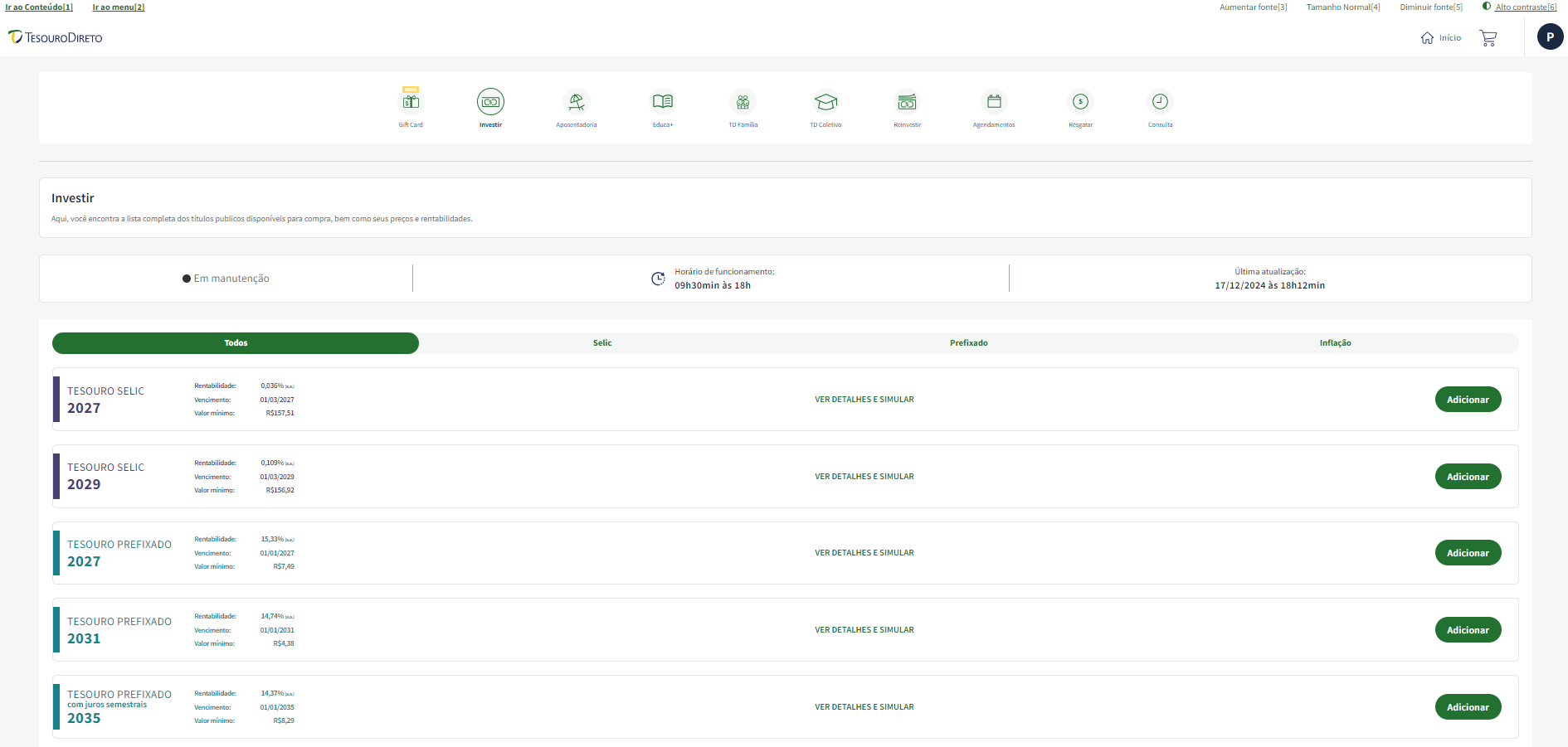1568x747 pixels.
Task: Click the Início home icon
Action: pyautogui.click(x=1427, y=38)
